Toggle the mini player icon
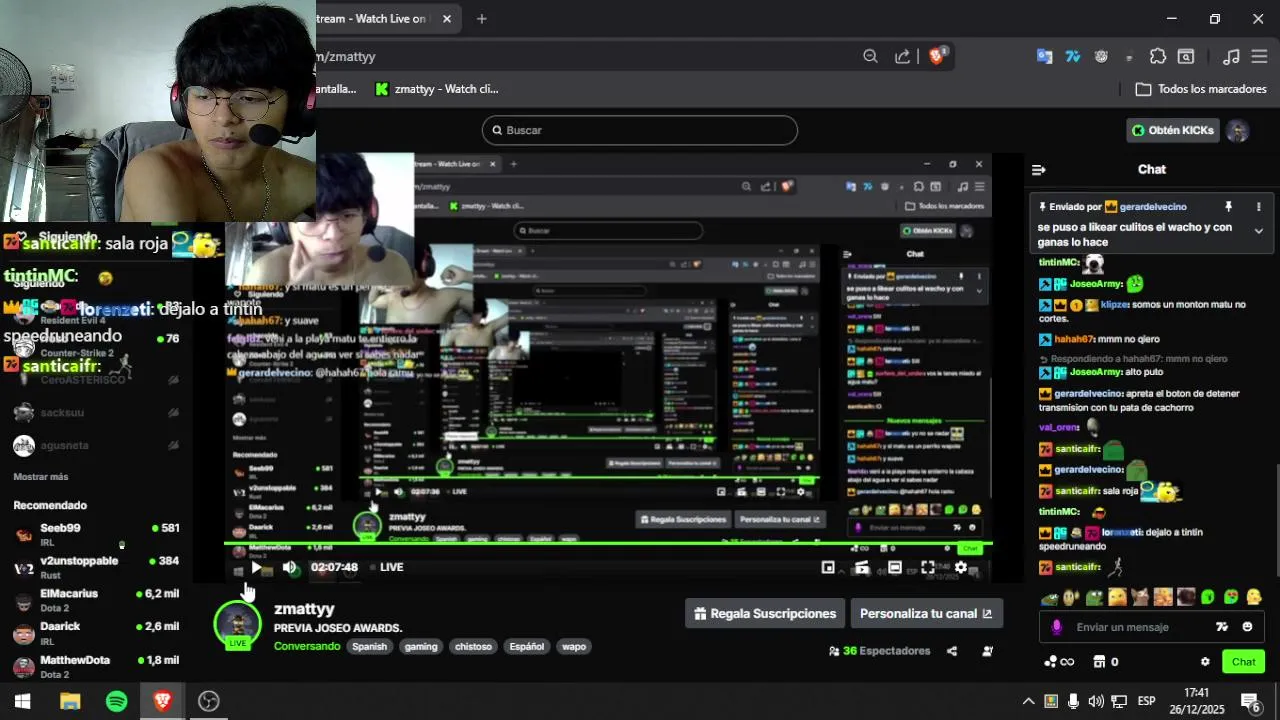This screenshot has height=720, width=1280. pyautogui.click(x=828, y=567)
